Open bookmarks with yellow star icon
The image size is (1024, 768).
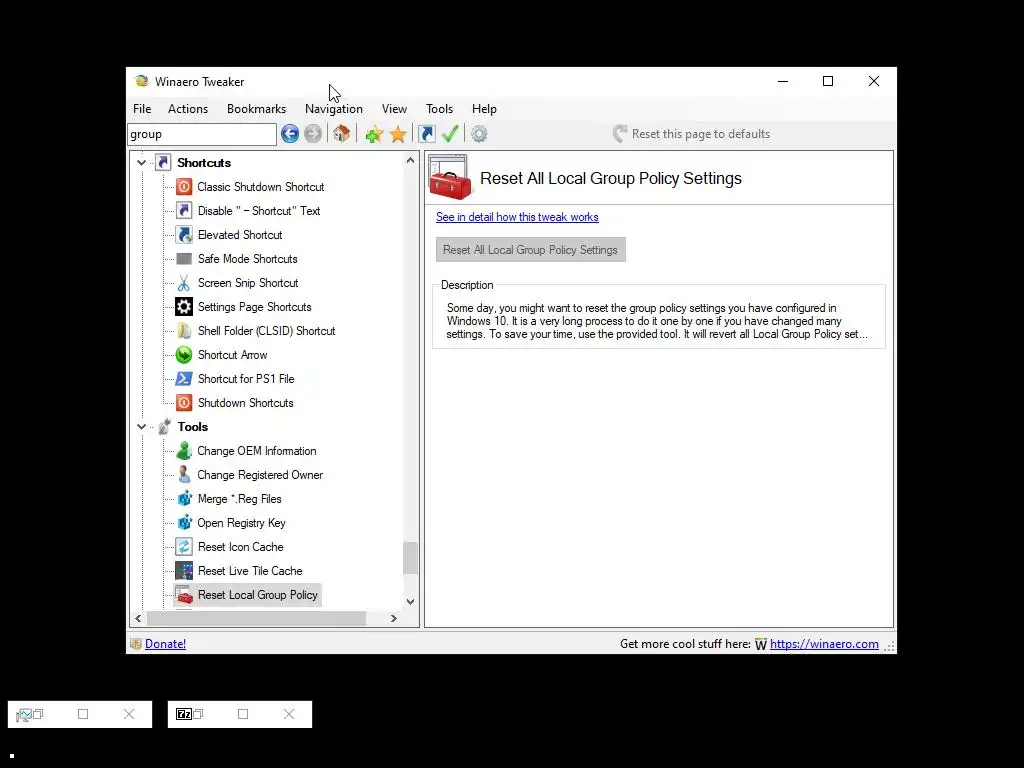point(398,135)
